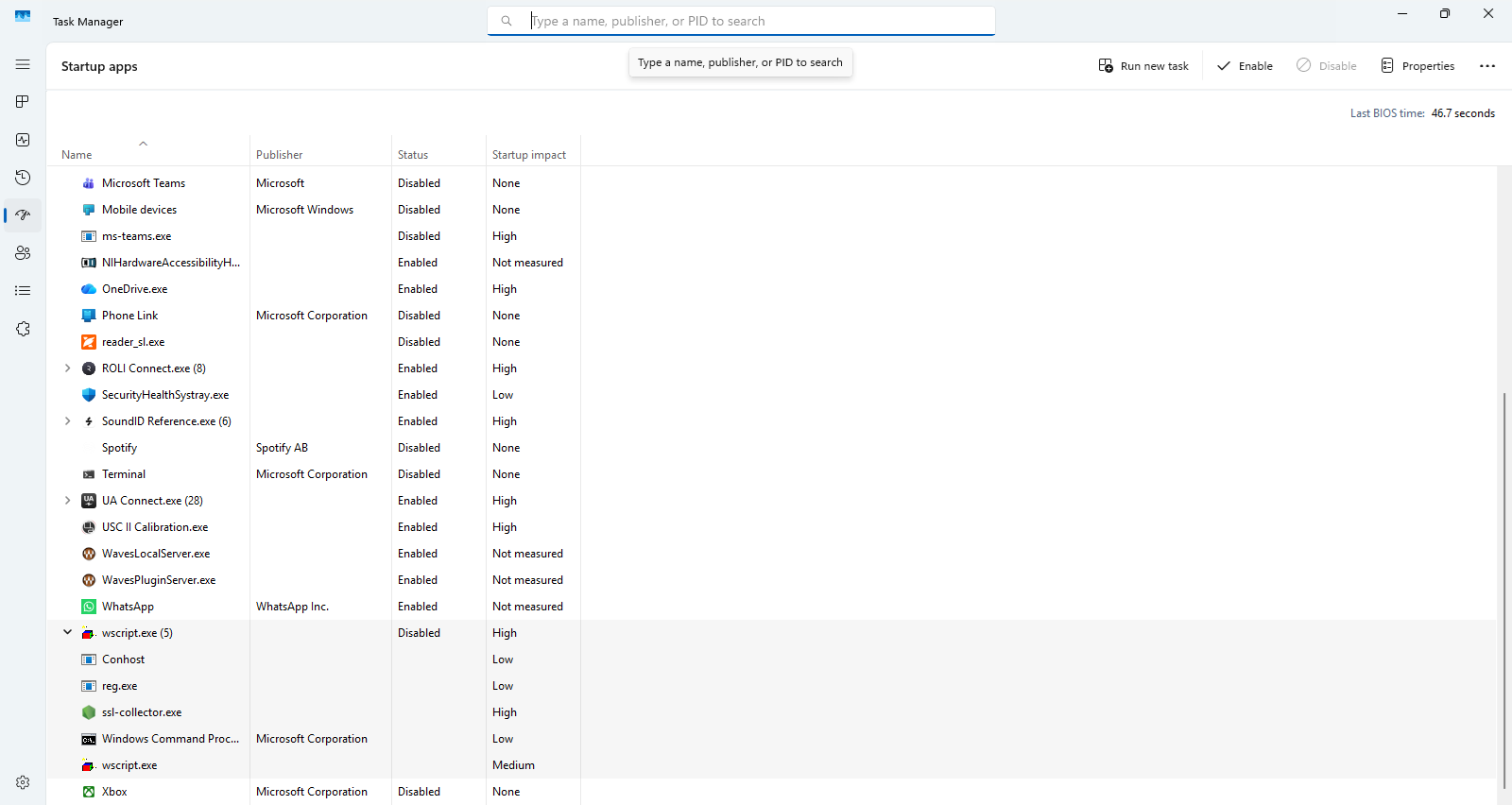Viewport: 1512px width, 805px height.
Task: Click the Enable button
Action: tap(1245, 66)
